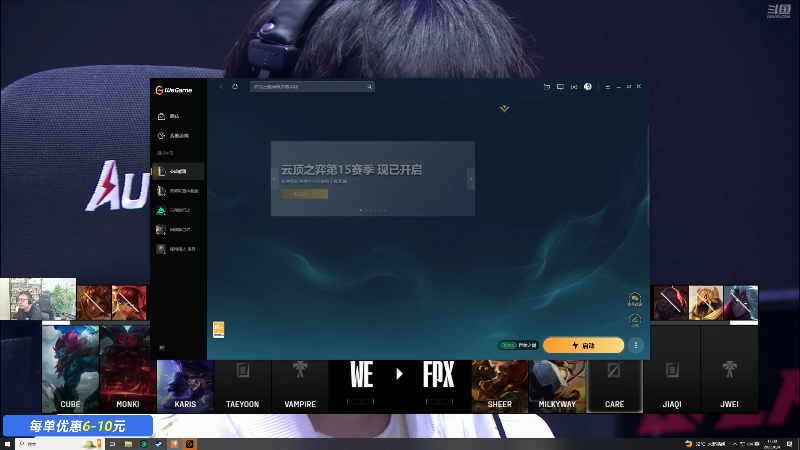
Task: Open the WeGame hamburger menu
Action: pyautogui.click(x=608, y=87)
